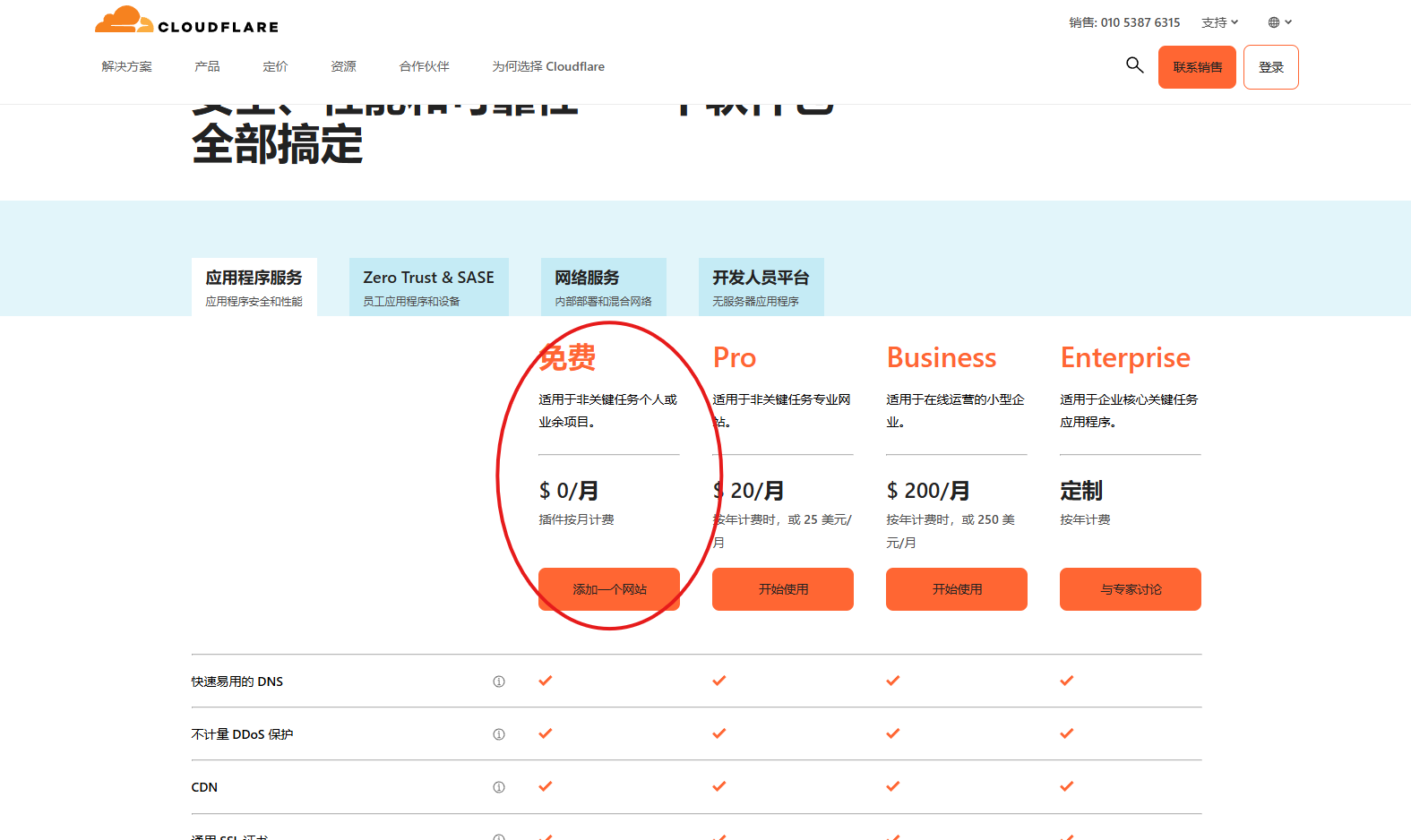Click info icon for 快速易用的 DNS
This screenshot has height=840, width=1411.
pyautogui.click(x=499, y=681)
